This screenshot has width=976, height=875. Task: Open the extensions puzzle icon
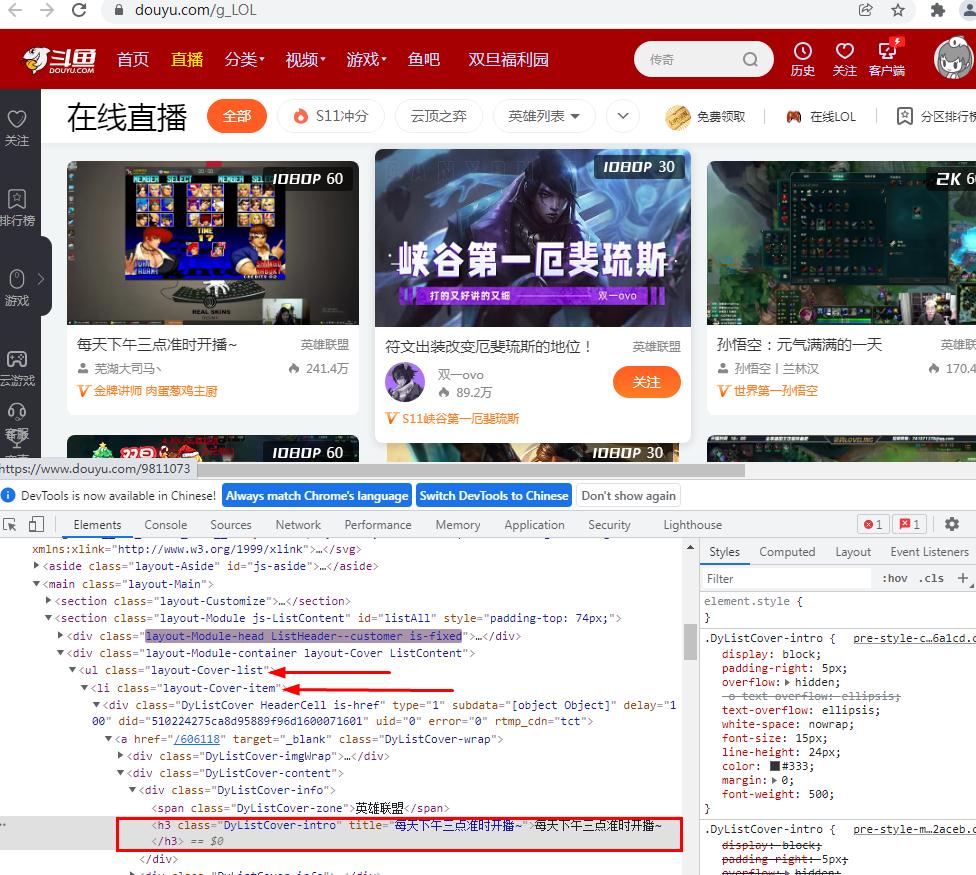(x=937, y=10)
